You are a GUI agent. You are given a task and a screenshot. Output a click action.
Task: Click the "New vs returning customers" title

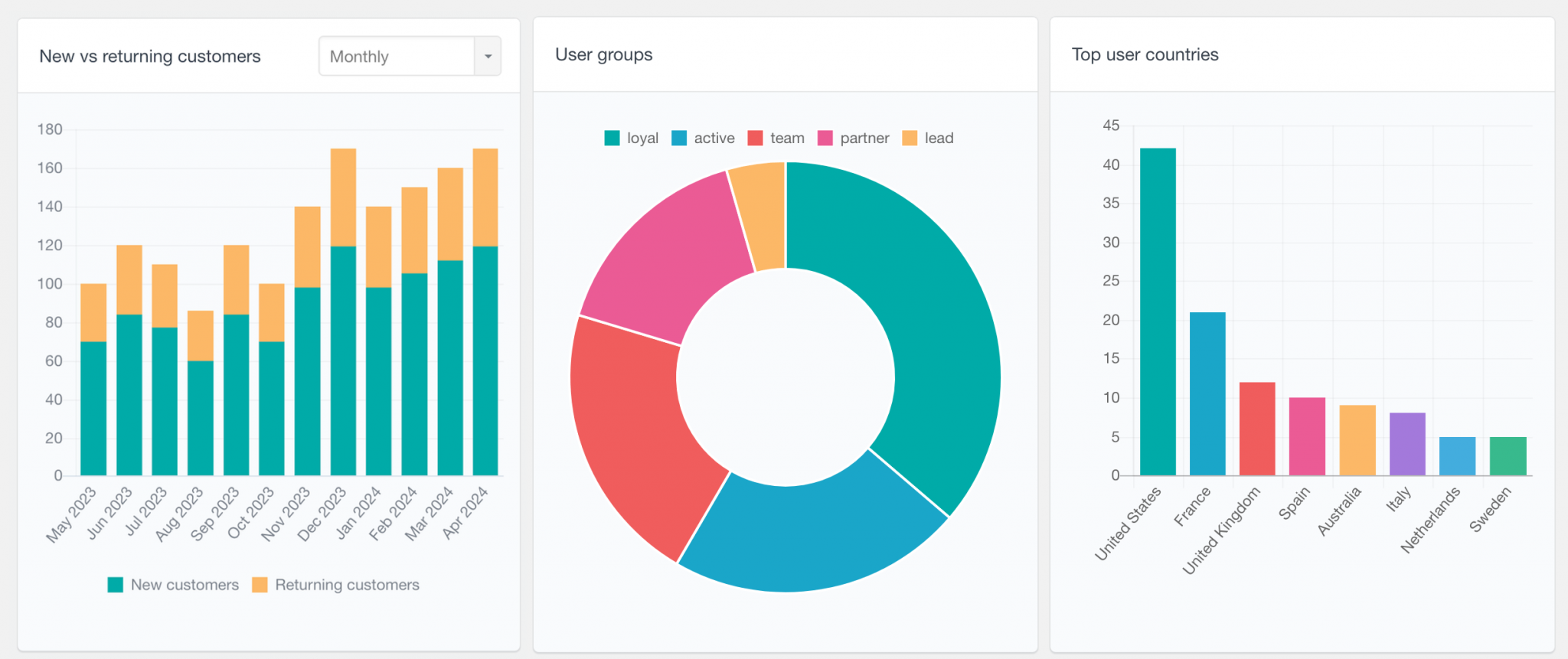tap(150, 56)
